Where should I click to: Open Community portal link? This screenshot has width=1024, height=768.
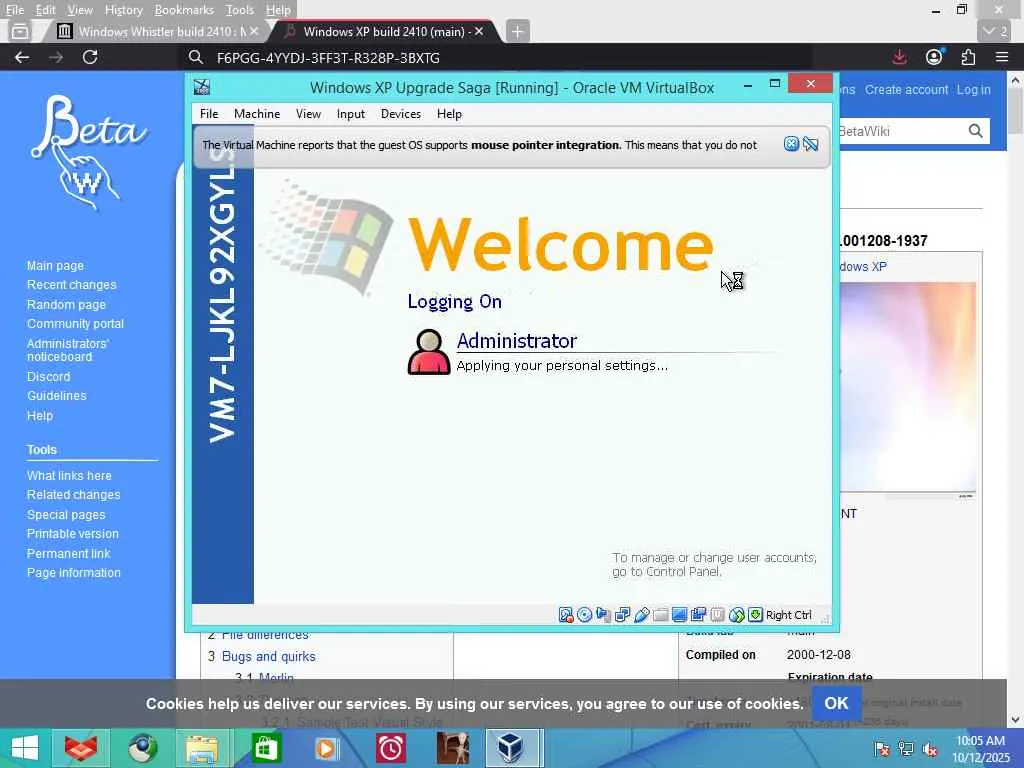pos(75,323)
